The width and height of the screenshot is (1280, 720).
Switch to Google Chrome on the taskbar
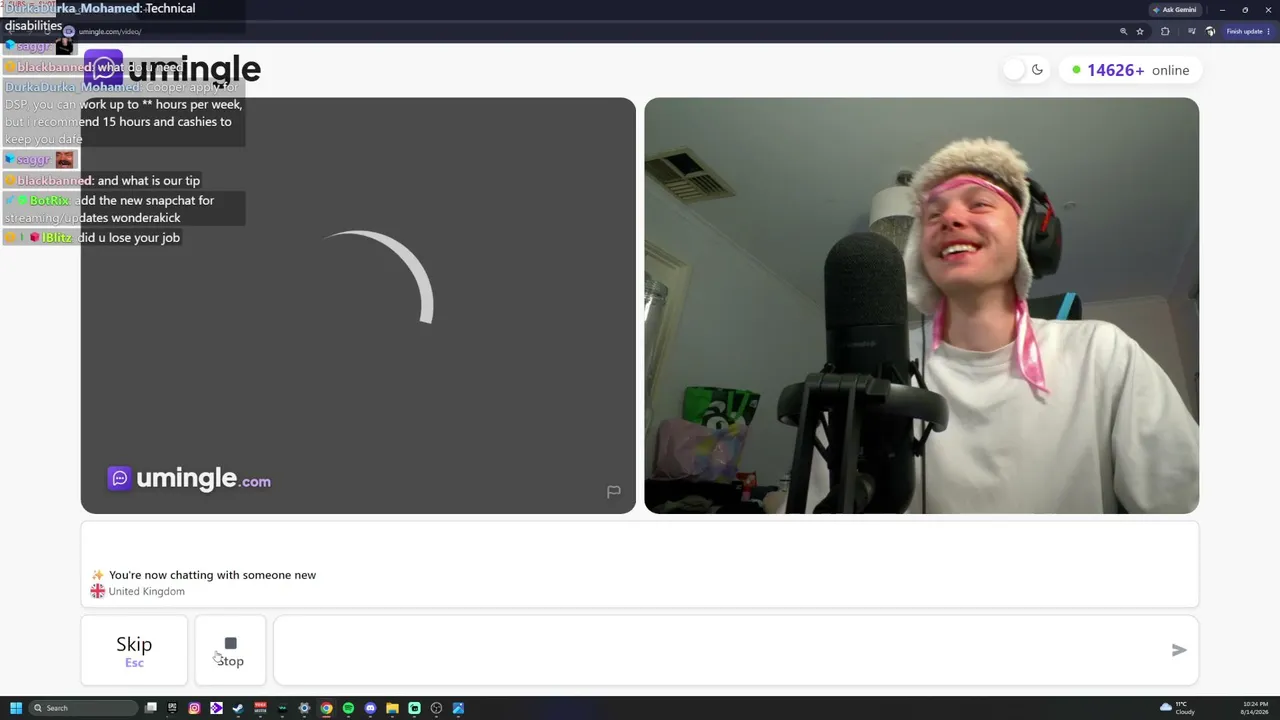click(326, 708)
